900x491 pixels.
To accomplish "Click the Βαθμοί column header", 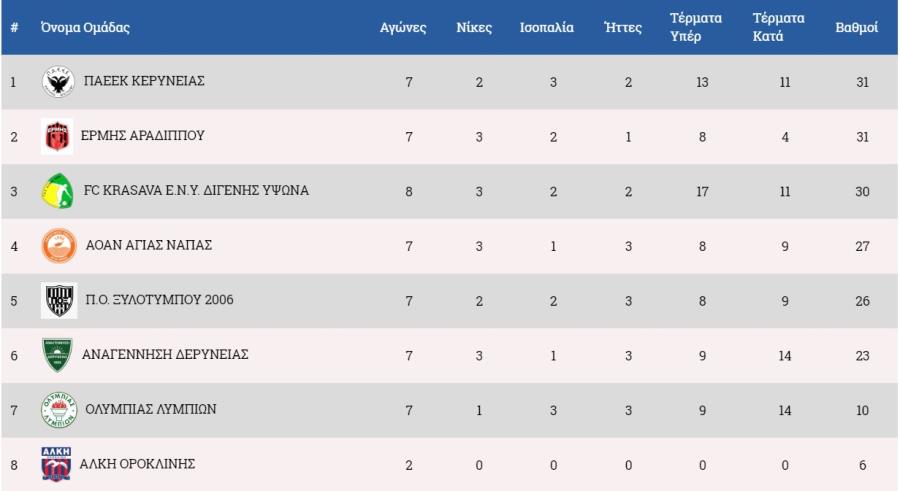I will [x=857, y=28].
